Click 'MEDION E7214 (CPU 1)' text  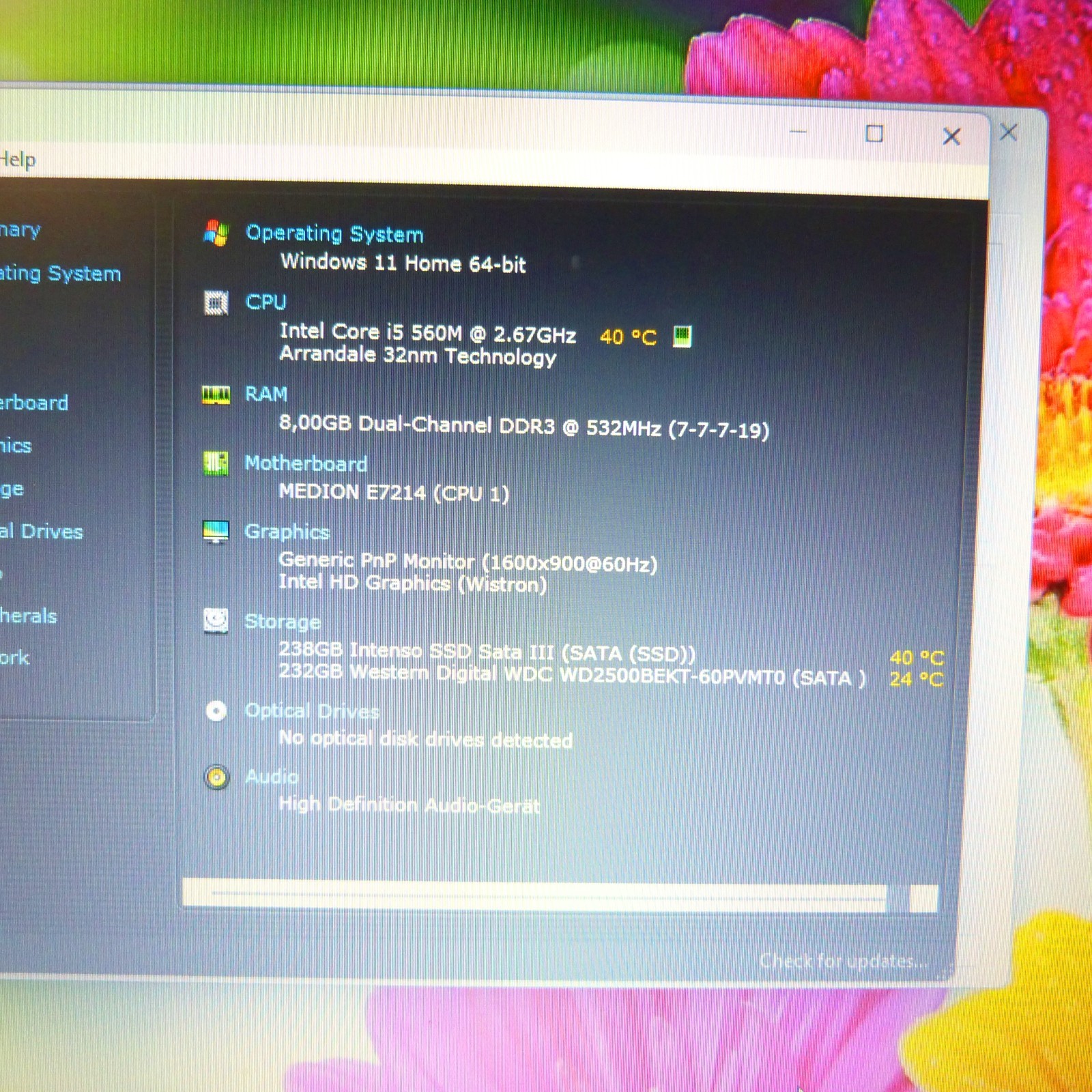click(x=394, y=492)
